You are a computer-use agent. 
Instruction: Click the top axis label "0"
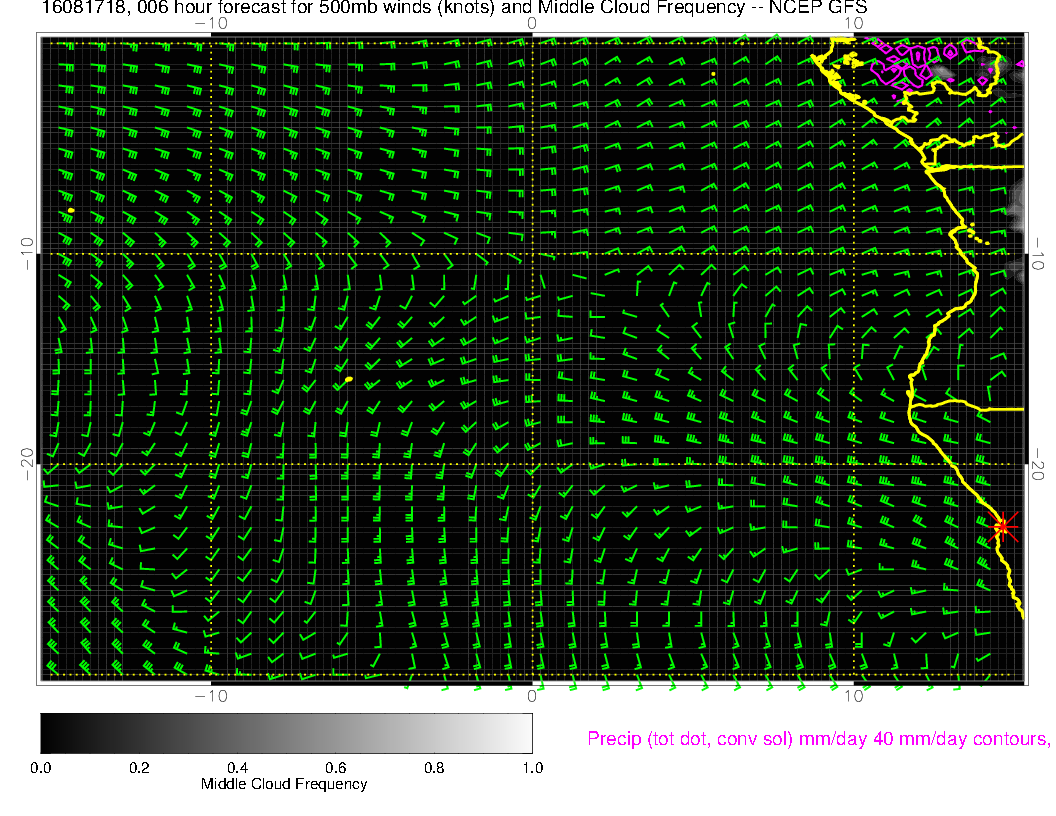coord(532,23)
